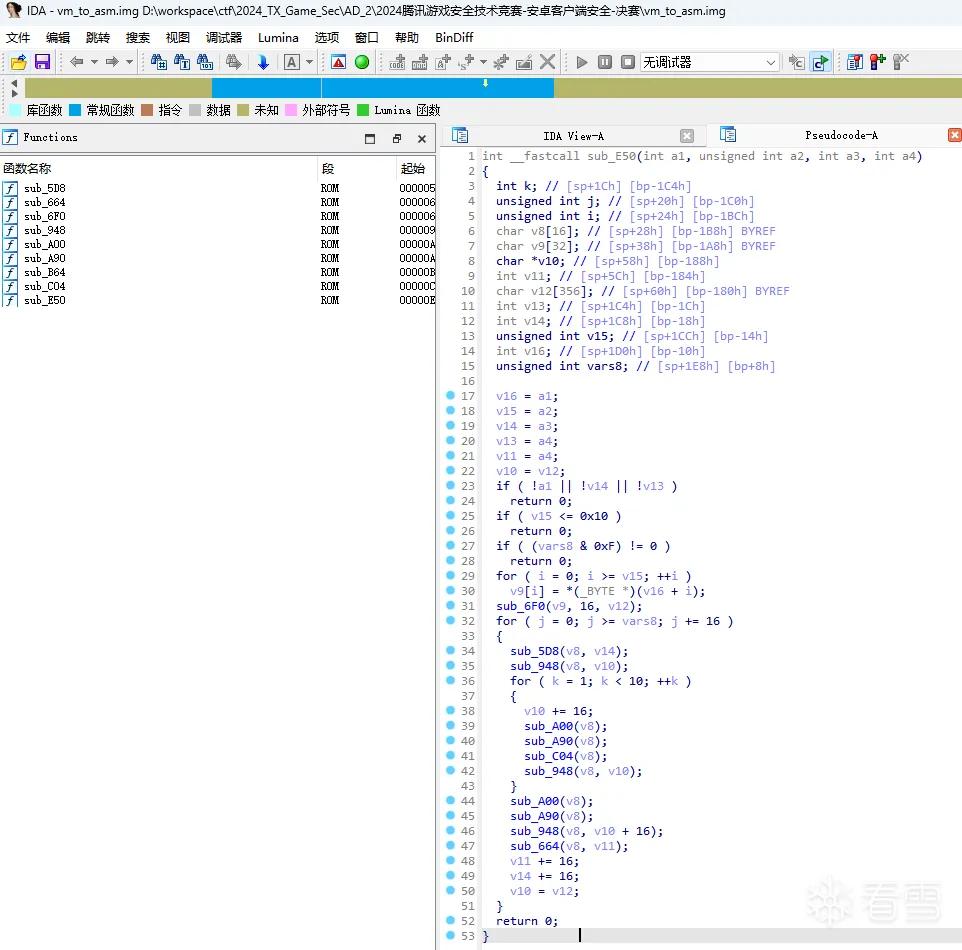
Task: Jump back with the left arrow
Action: (x=77, y=62)
